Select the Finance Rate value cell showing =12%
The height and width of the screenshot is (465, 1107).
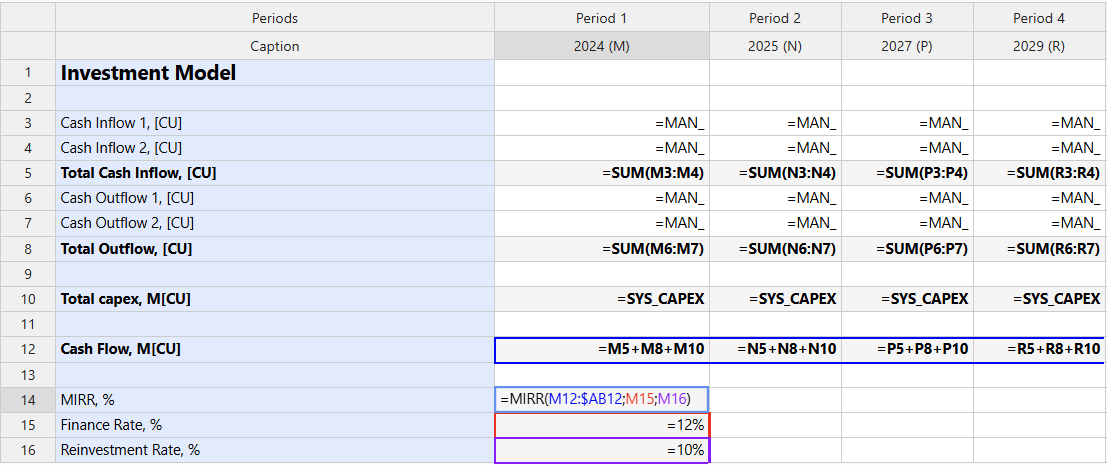click(602, 425)
